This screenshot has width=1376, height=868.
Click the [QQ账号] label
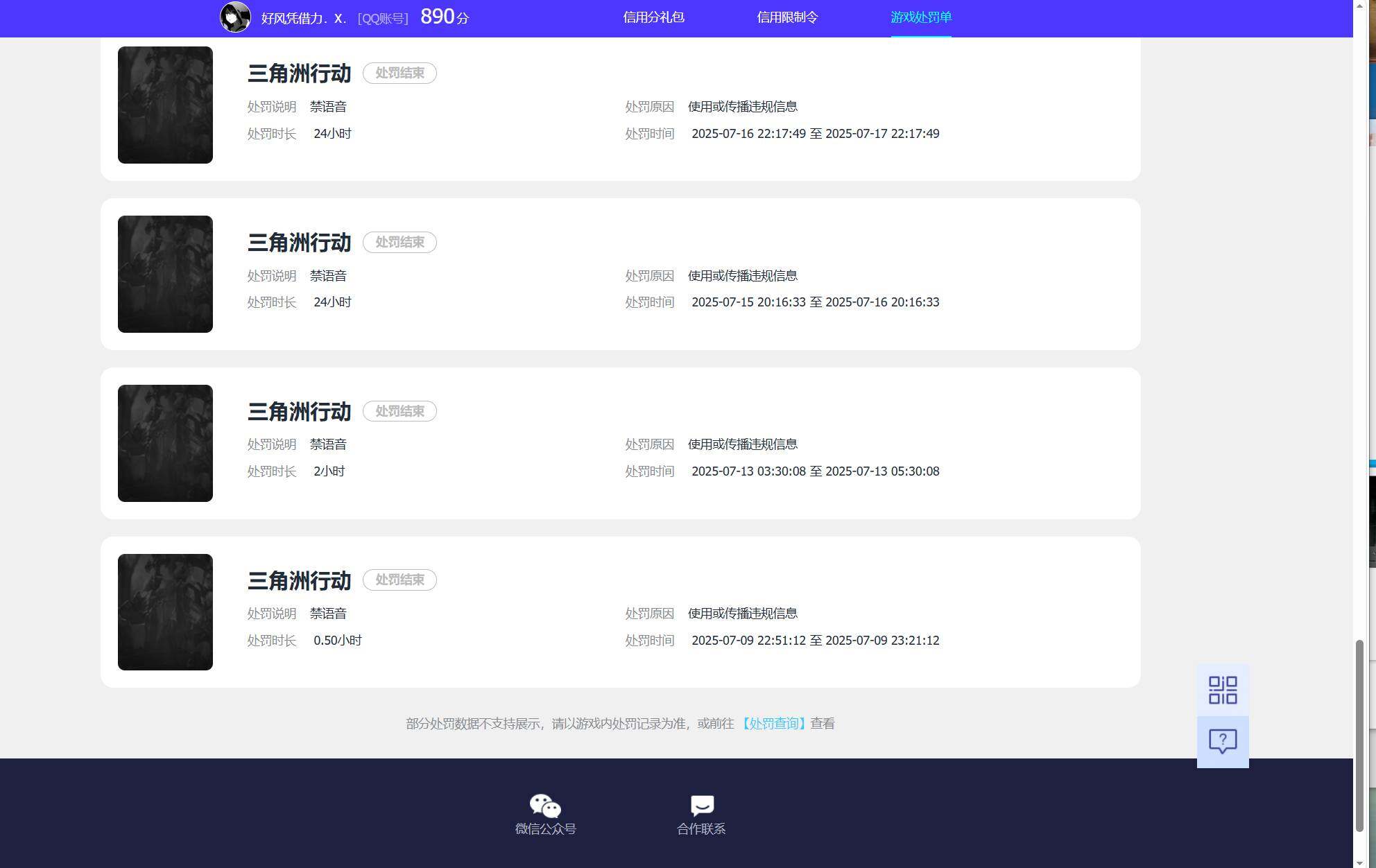click(383, 18)
